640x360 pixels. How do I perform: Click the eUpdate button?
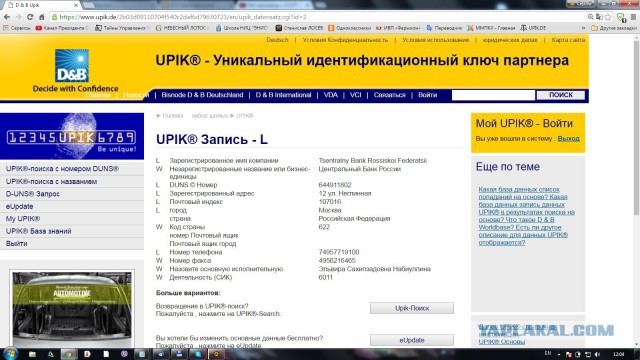pos(412,340)
